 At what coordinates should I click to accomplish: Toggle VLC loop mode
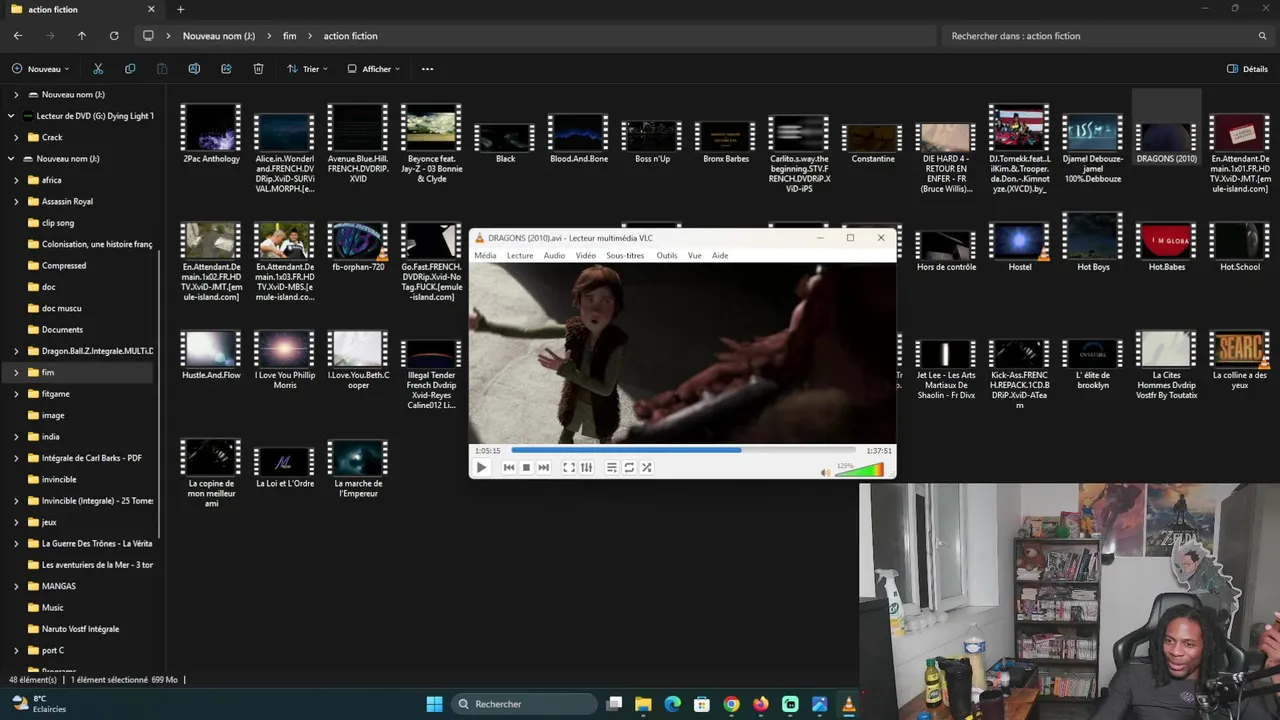pyautogui.click(x=629, y=467)
